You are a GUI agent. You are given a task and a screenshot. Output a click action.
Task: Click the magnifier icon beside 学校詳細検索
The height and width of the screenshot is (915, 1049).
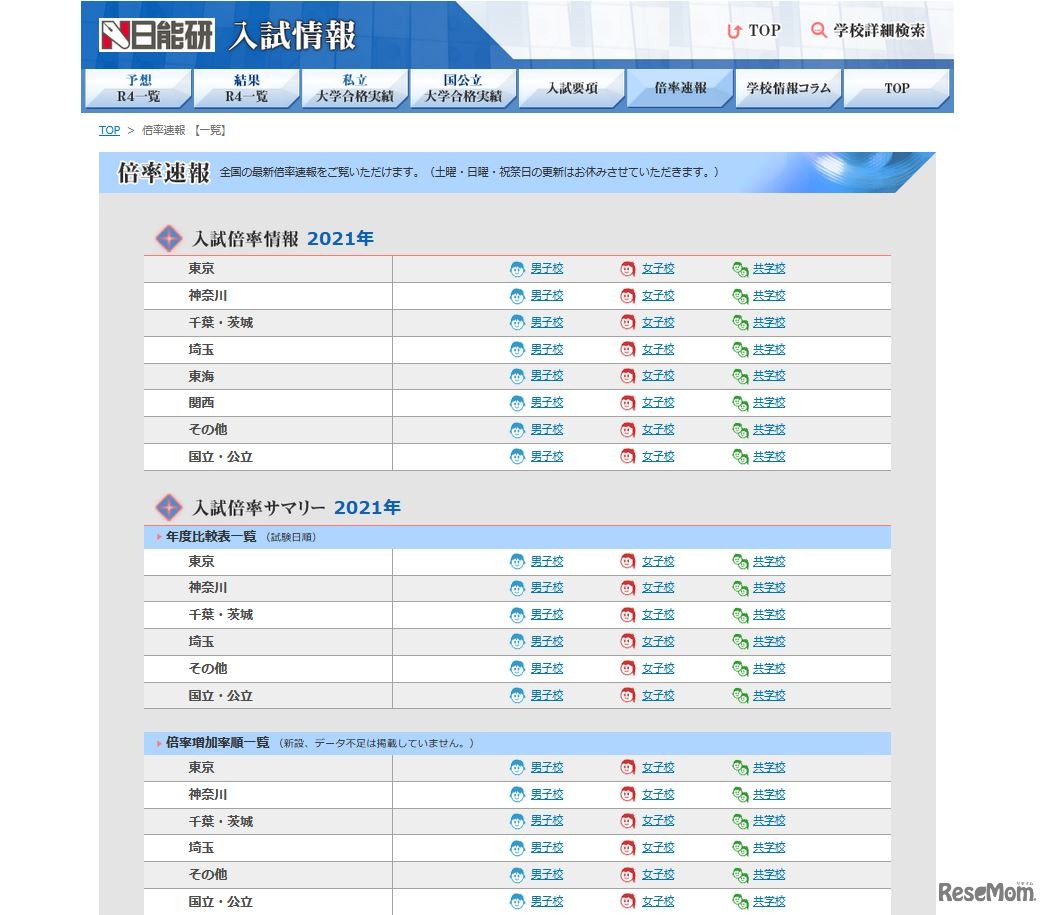(818, 30)
